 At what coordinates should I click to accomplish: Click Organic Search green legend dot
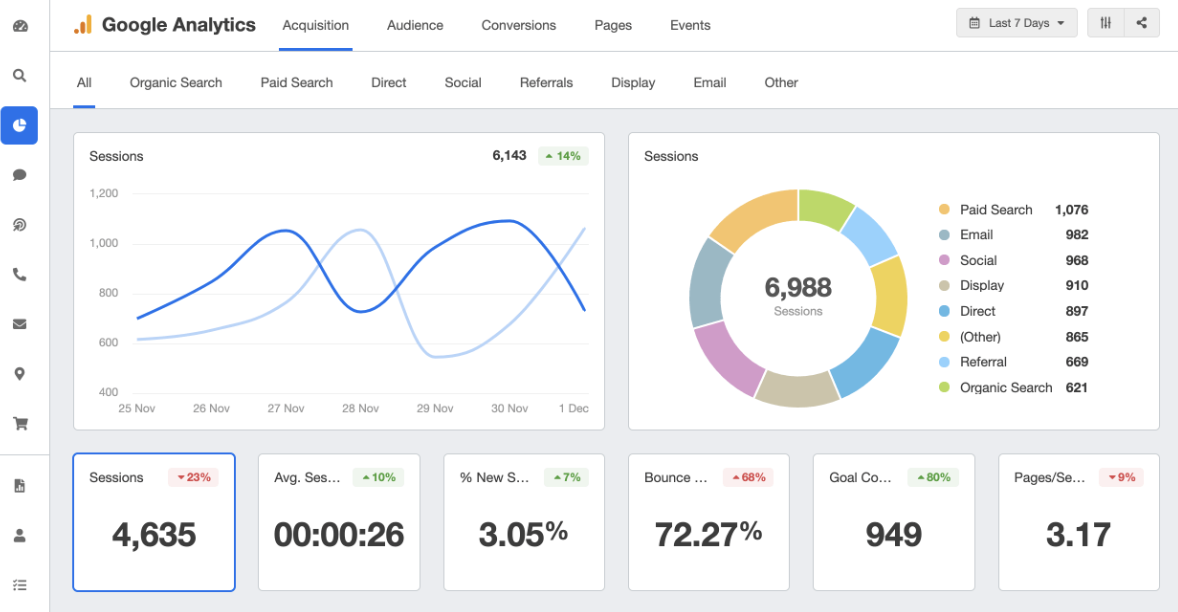[x=944, y=387]
